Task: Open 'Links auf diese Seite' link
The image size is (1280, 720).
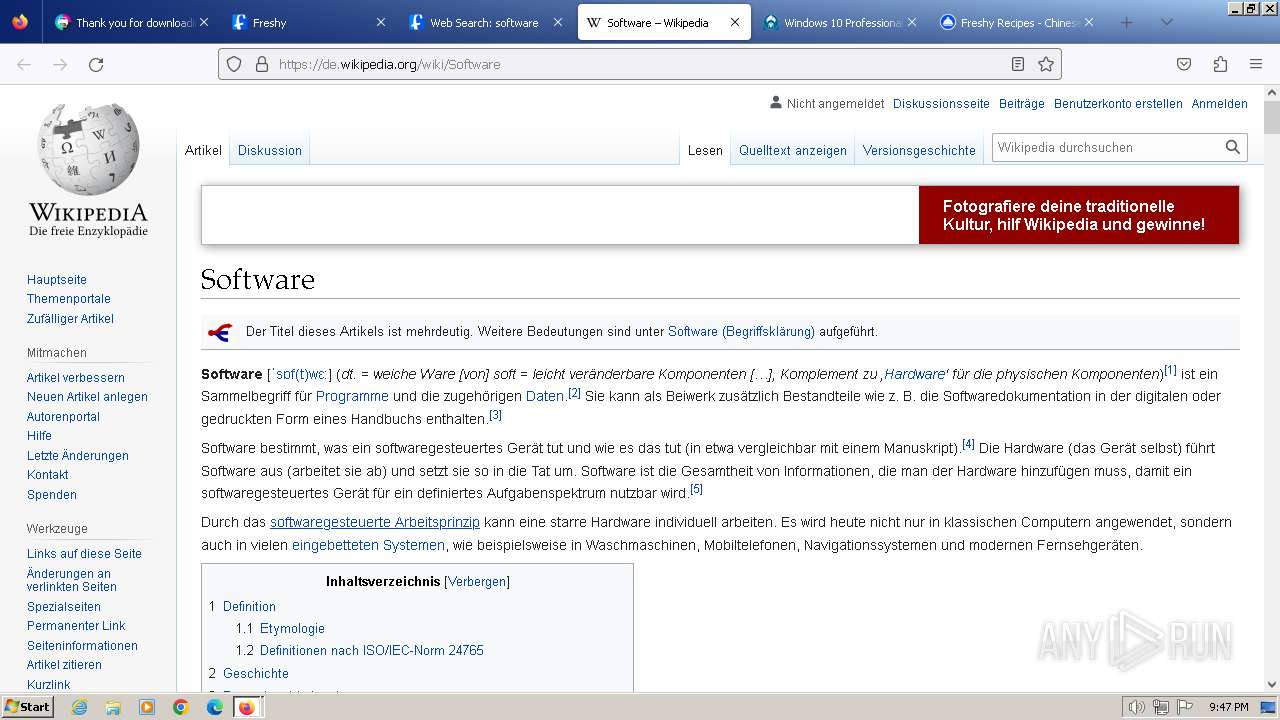Action: tap(84, 553)
